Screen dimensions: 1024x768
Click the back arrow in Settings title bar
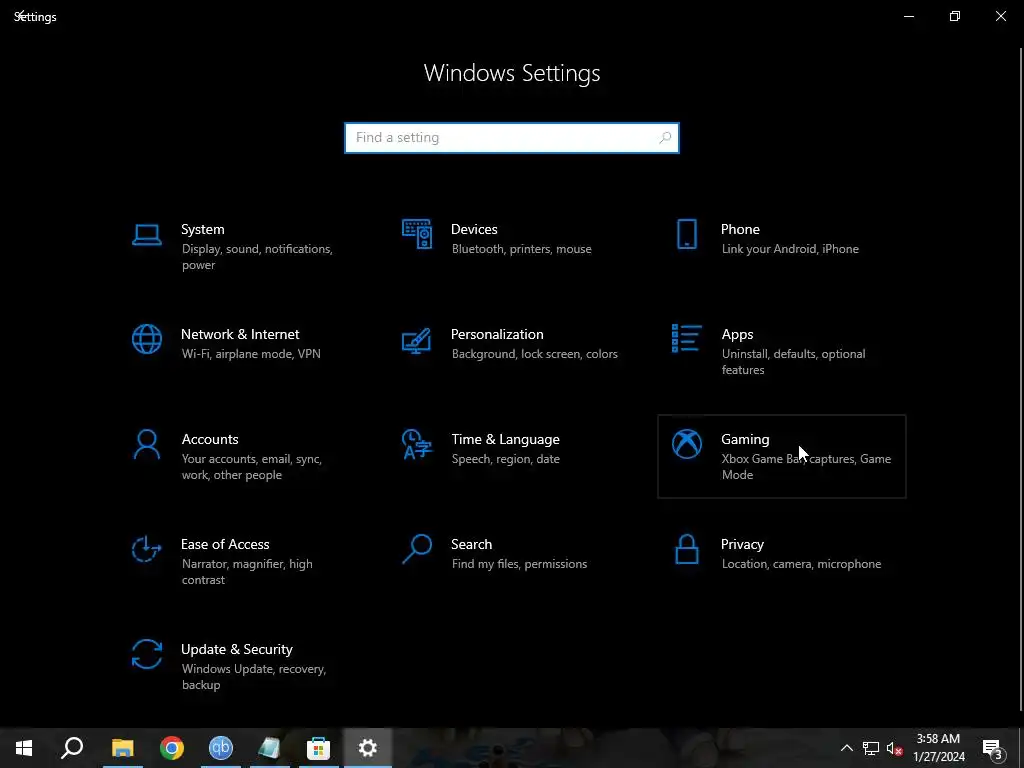click(x=20, y=15)
